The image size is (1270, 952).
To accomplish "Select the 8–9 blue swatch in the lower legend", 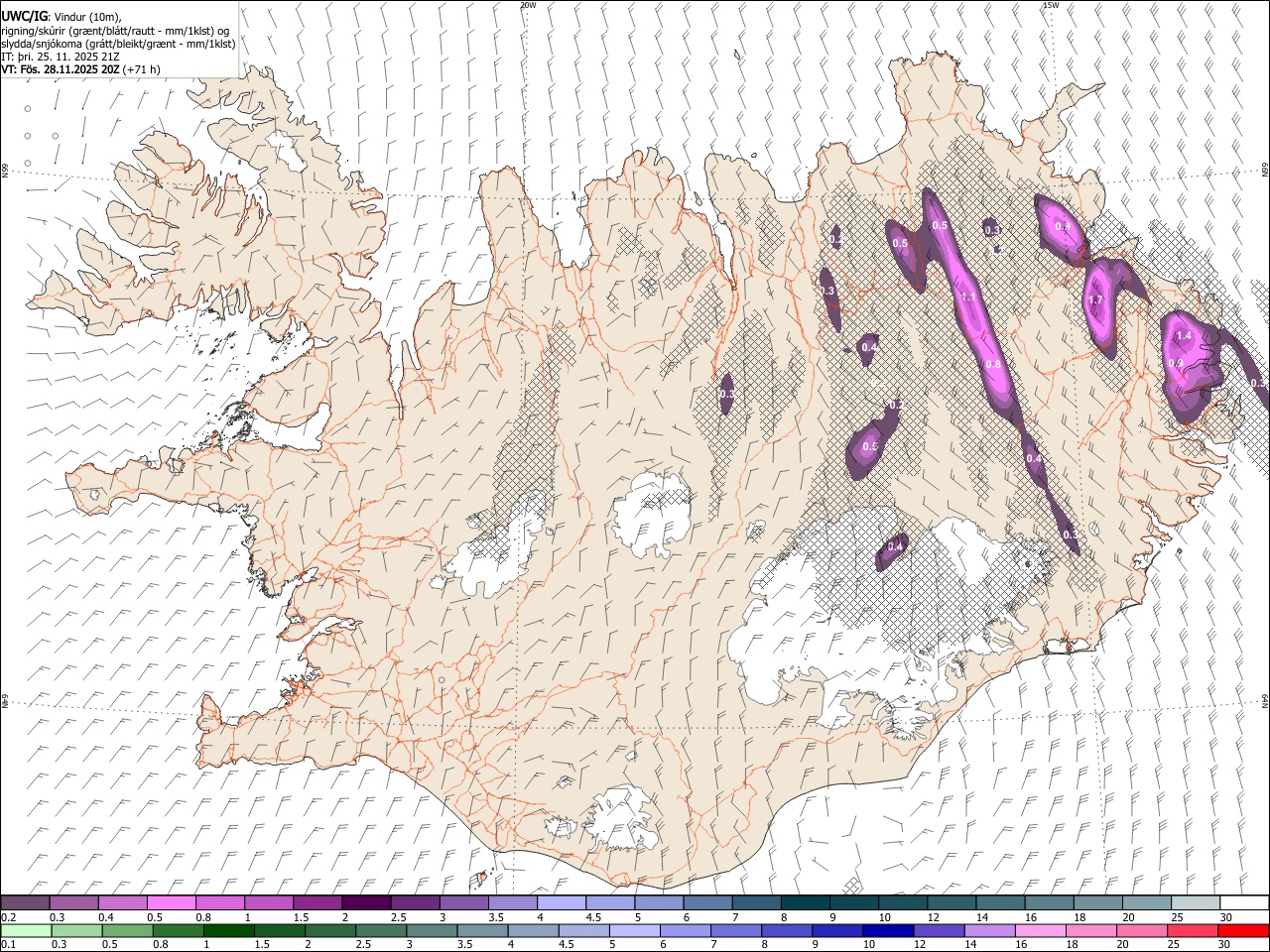I will pyautogui.click(x=786, y=930).
